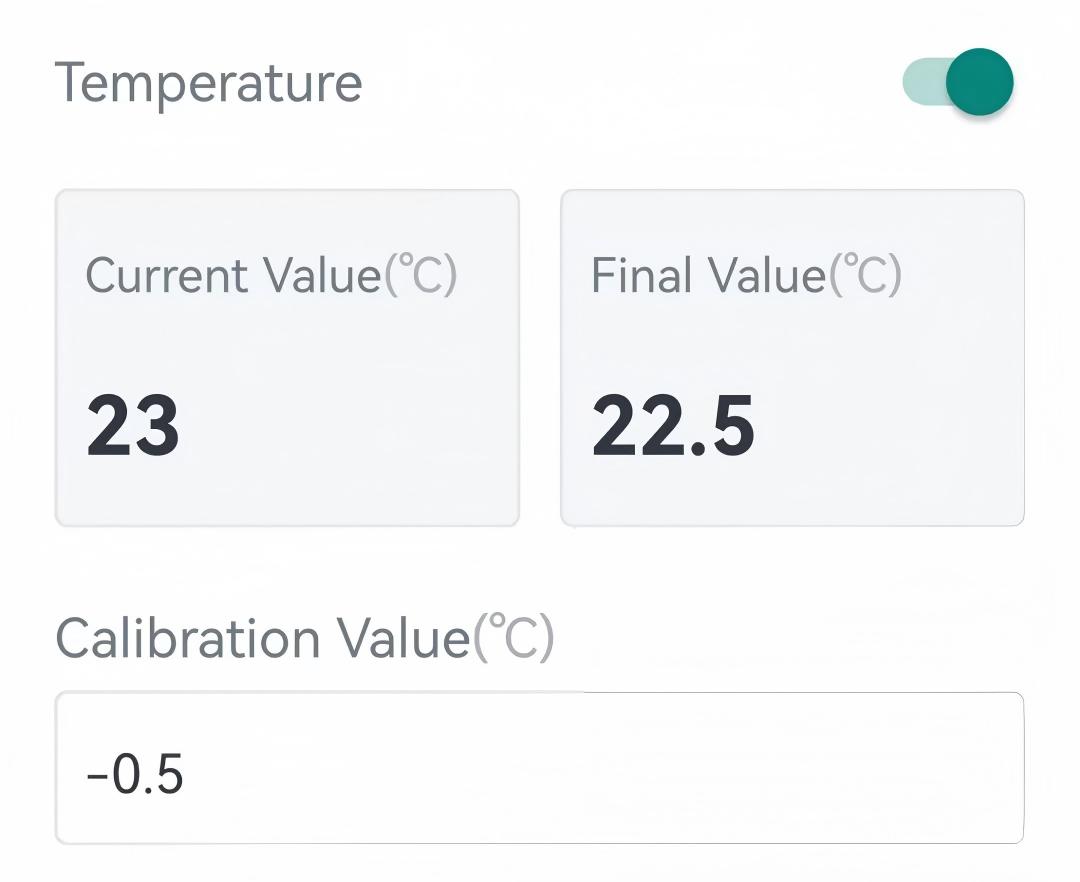Click the current reading of 23

[133, 427]
